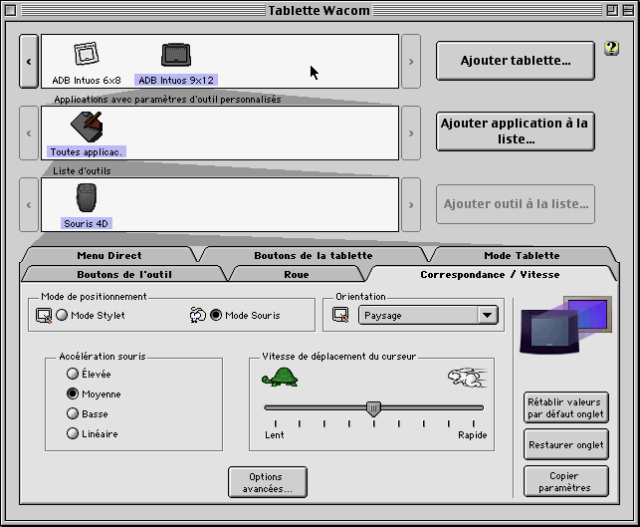The width and height of the screenshot is (640, 527).
Task: Switch to the Roue tab
Action: pyautogui.click(x=296, y=274)
